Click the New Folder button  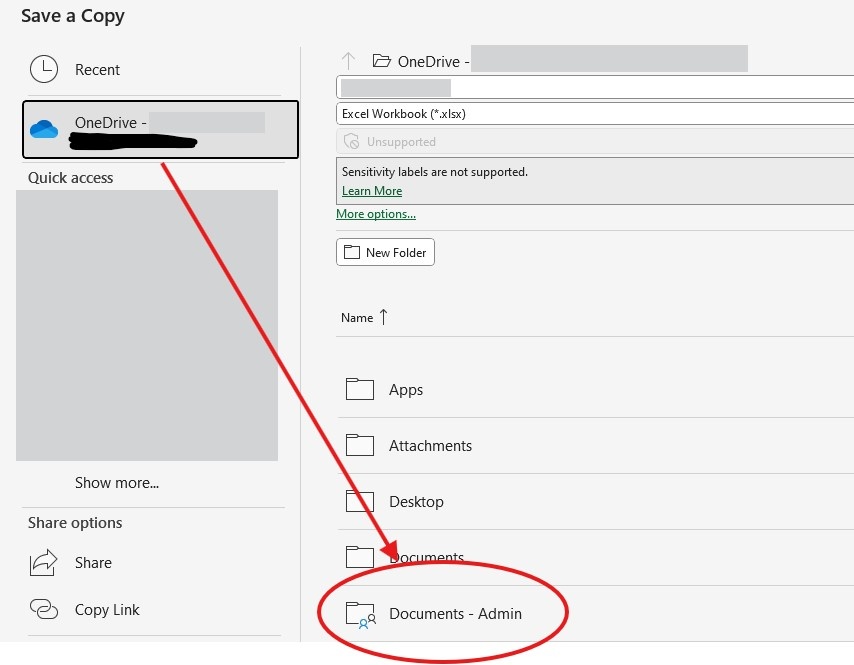click(385, 252)
